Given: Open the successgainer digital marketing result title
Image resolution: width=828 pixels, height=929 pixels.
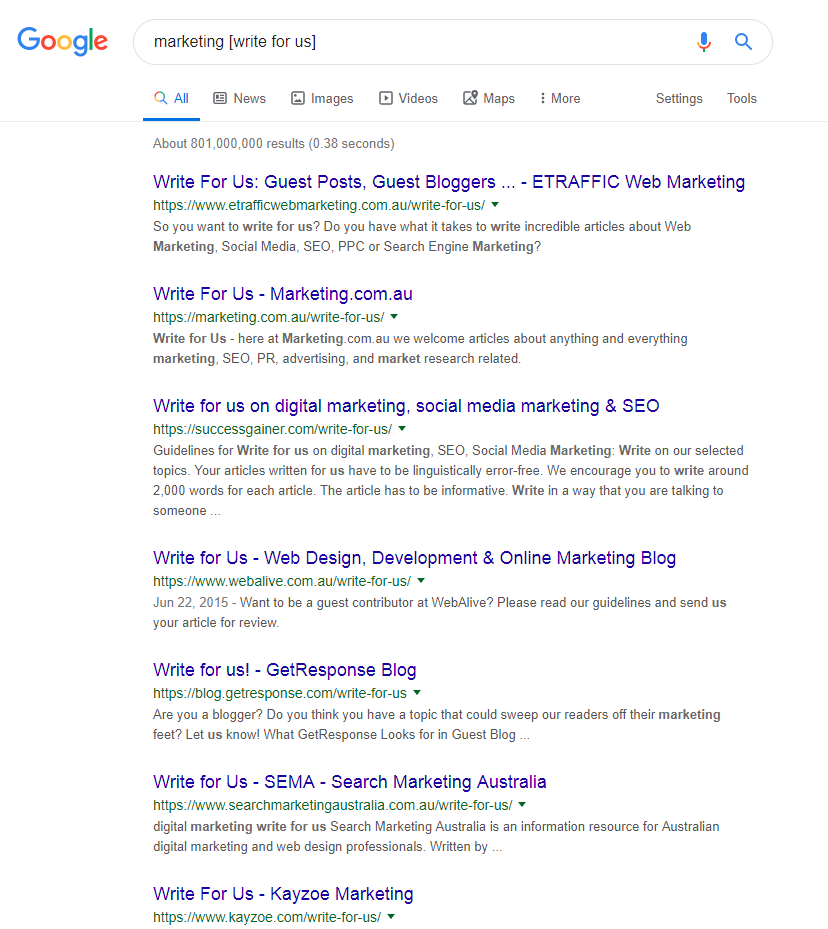Looking at the screenshot, I should pyautogui.click(x=406, y=406).
